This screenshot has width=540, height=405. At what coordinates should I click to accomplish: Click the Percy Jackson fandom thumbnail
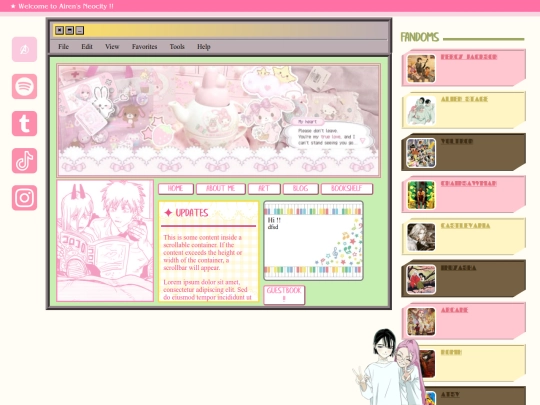click(x=421, y=69)
